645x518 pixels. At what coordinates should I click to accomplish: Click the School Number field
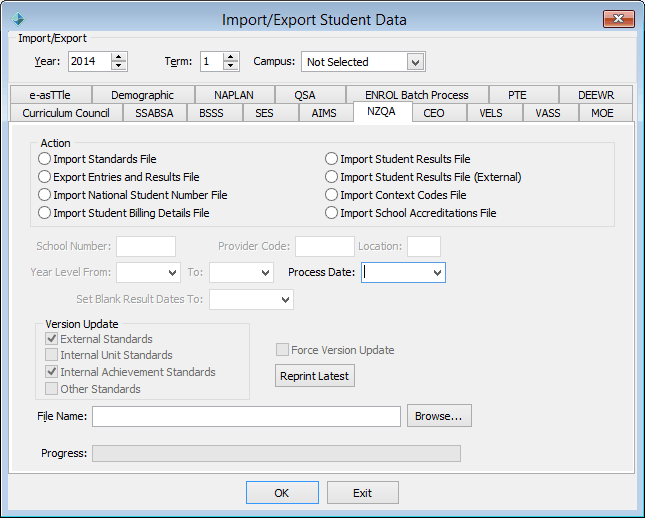tap(146, 246)
